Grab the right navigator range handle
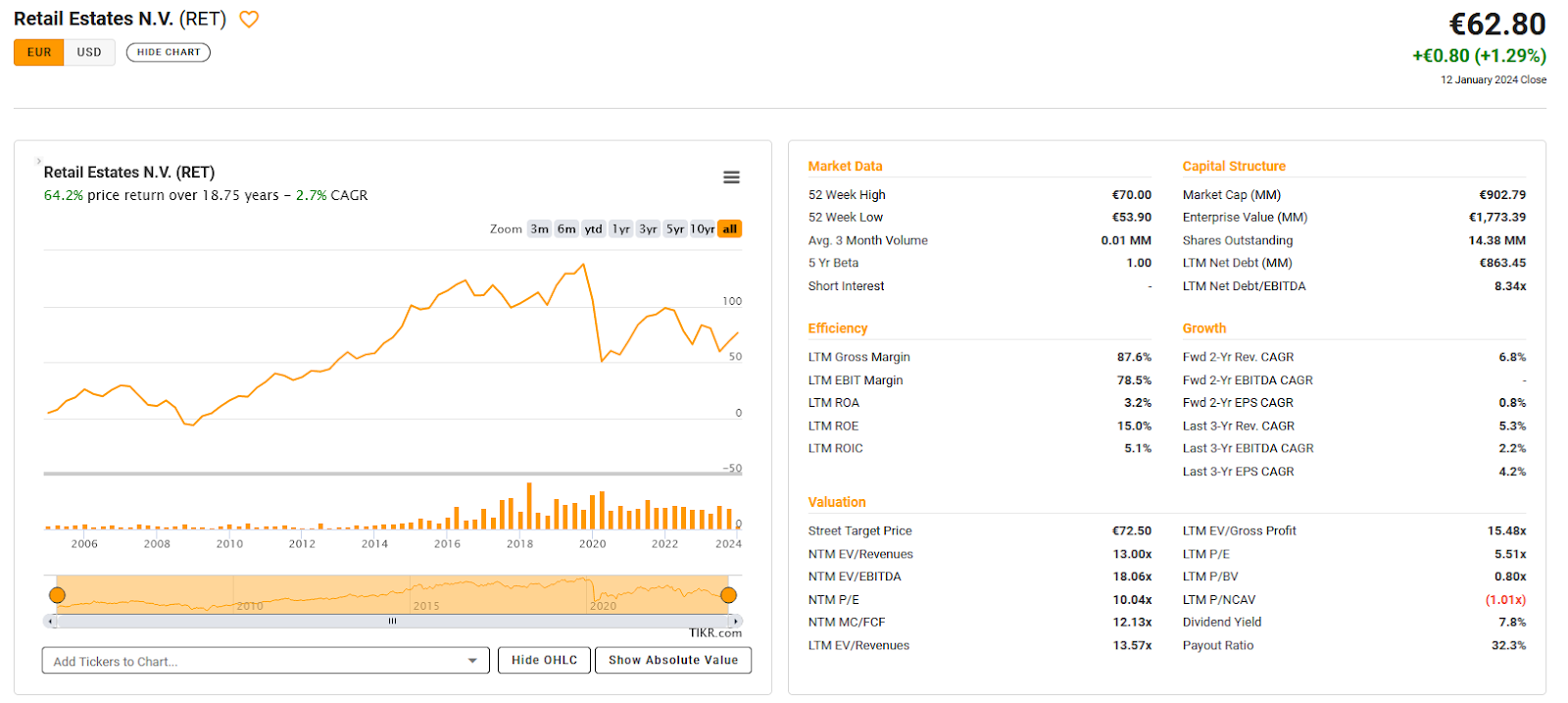1568x703 pixels. coord(728,595)
